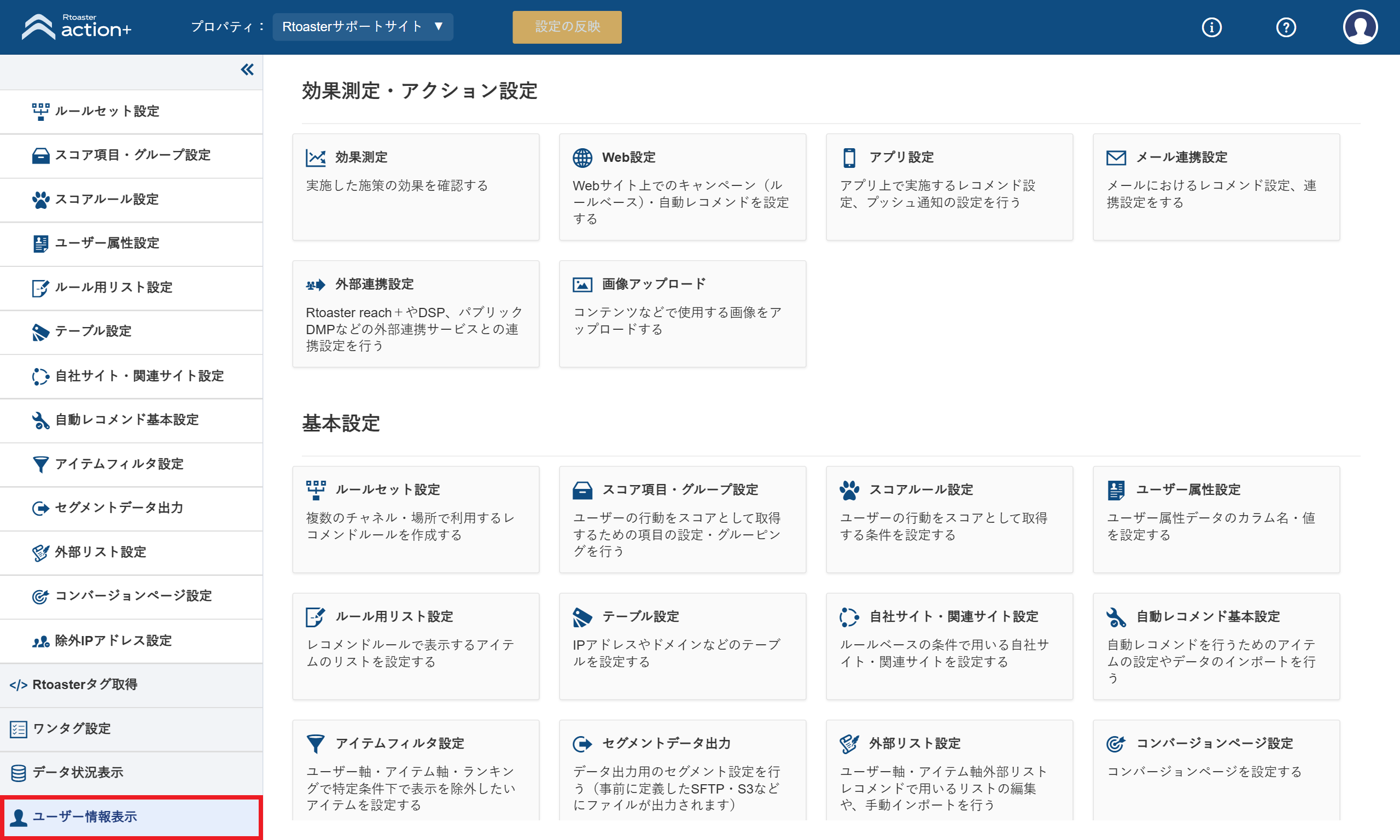Click コンバージョンページ設定 target icon in sidebar
The width and height of the screenshot is (1400, 840).
click(x=40, y=597)
